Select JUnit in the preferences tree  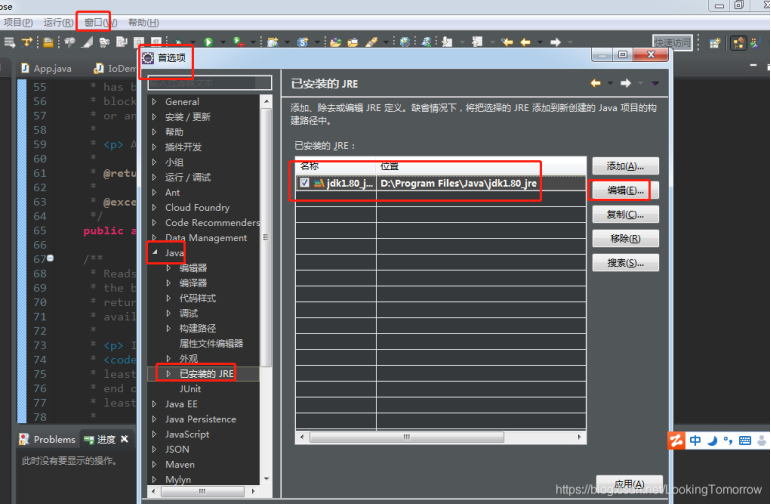click(190, 388)
